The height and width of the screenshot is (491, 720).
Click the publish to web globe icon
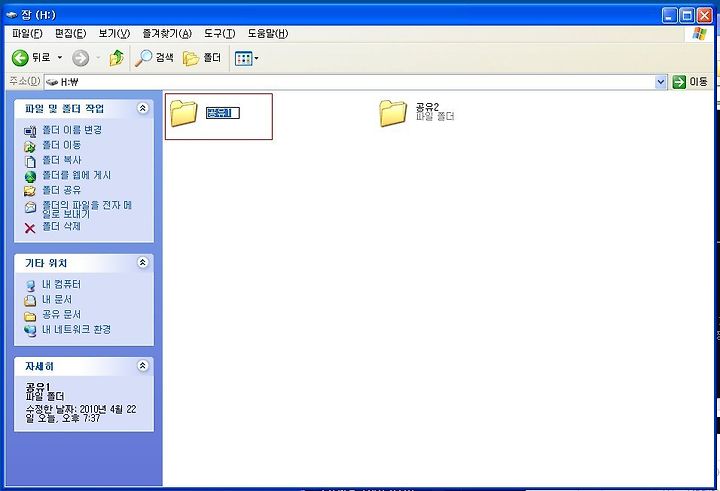30,177
